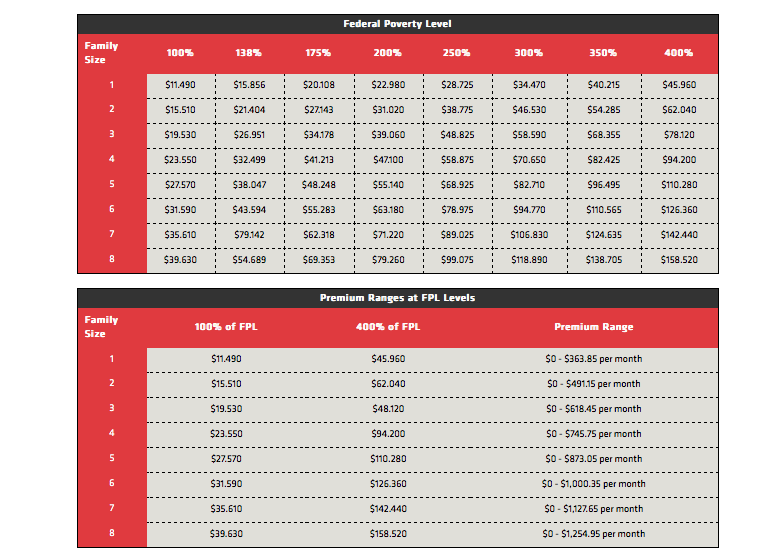Select the 175% column header
Image resolution: width=781 pixels, height=557 pixels.
coord(318,53)
